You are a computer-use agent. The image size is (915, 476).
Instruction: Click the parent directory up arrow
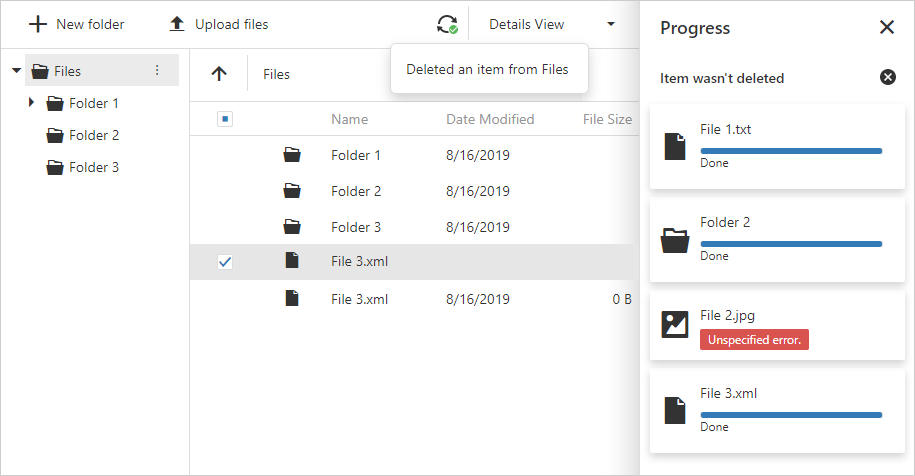(x=219, y=74)
